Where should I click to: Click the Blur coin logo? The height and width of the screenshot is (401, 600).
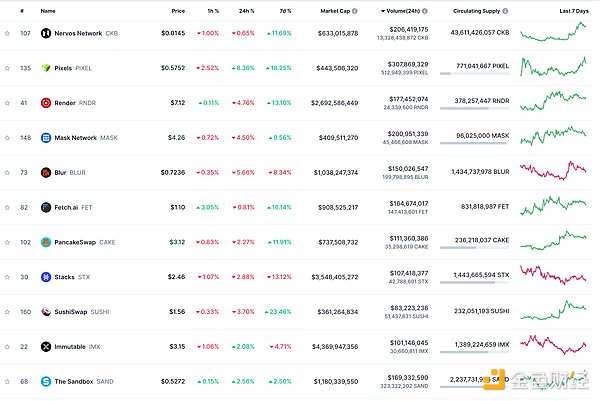click(x=46, y=172)
